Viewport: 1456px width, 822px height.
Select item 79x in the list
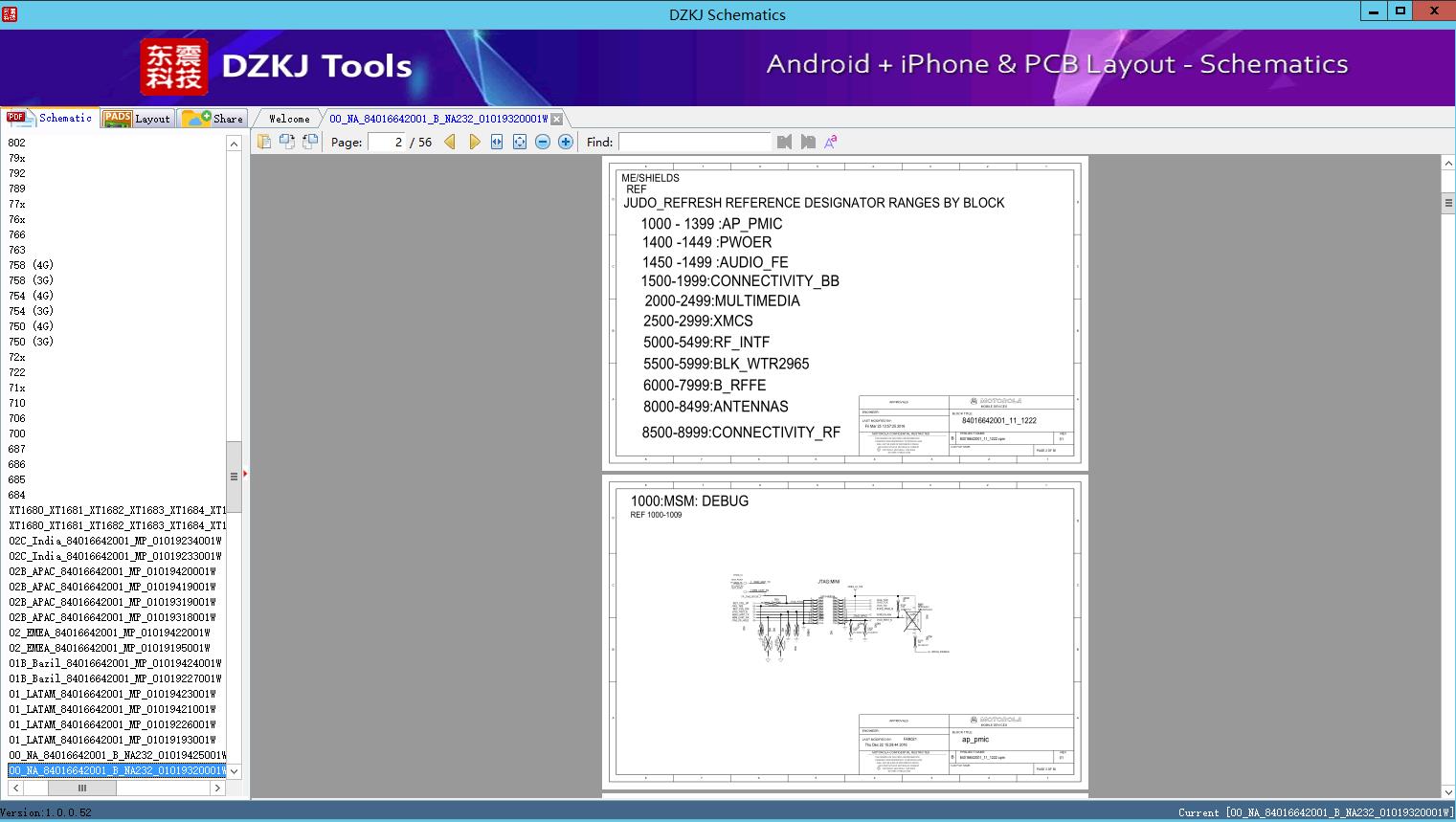pos(17,158)
